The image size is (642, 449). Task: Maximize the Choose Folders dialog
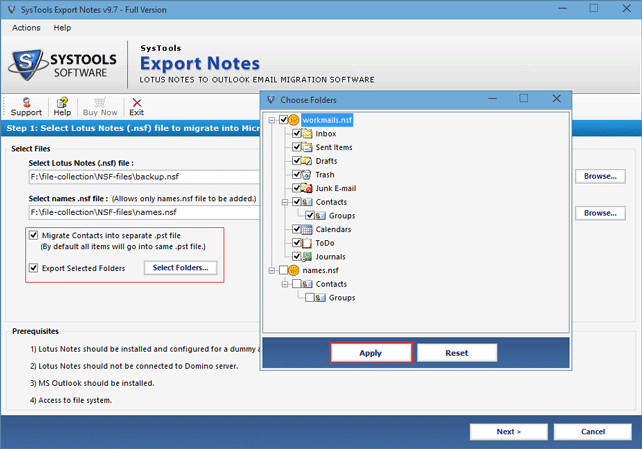pyautogui.click(x=524, y=99)
